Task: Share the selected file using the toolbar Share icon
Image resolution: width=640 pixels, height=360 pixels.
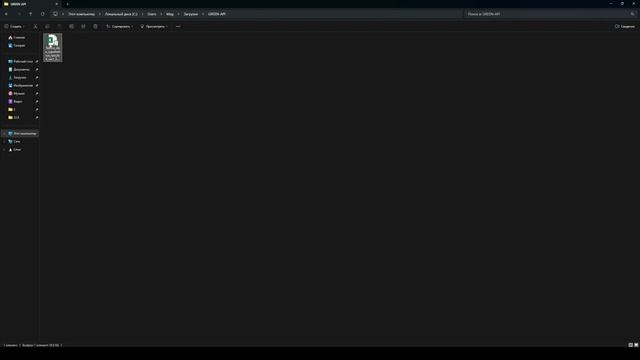Action: click(x=83, y=27)
